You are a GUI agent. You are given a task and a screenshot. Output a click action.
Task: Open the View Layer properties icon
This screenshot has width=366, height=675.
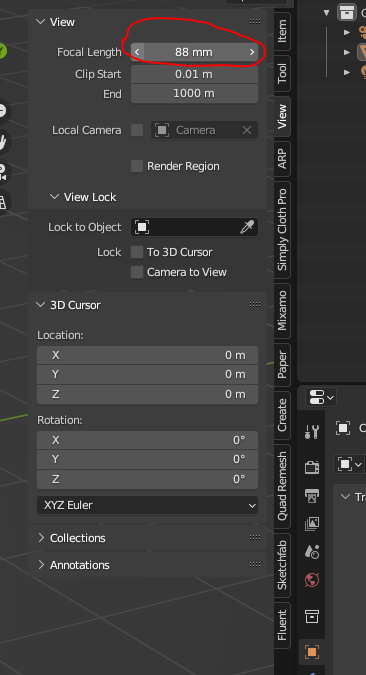(x=311, y=523)
